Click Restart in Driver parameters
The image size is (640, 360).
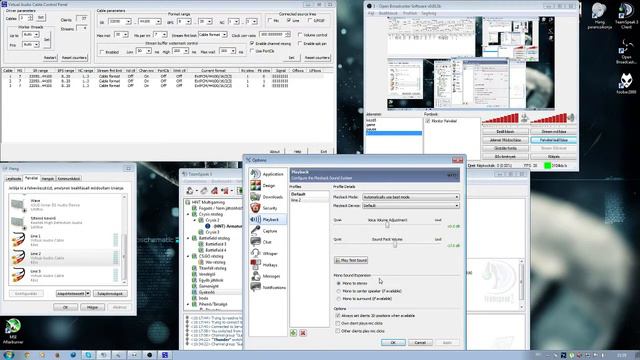[x=50, y=58]
